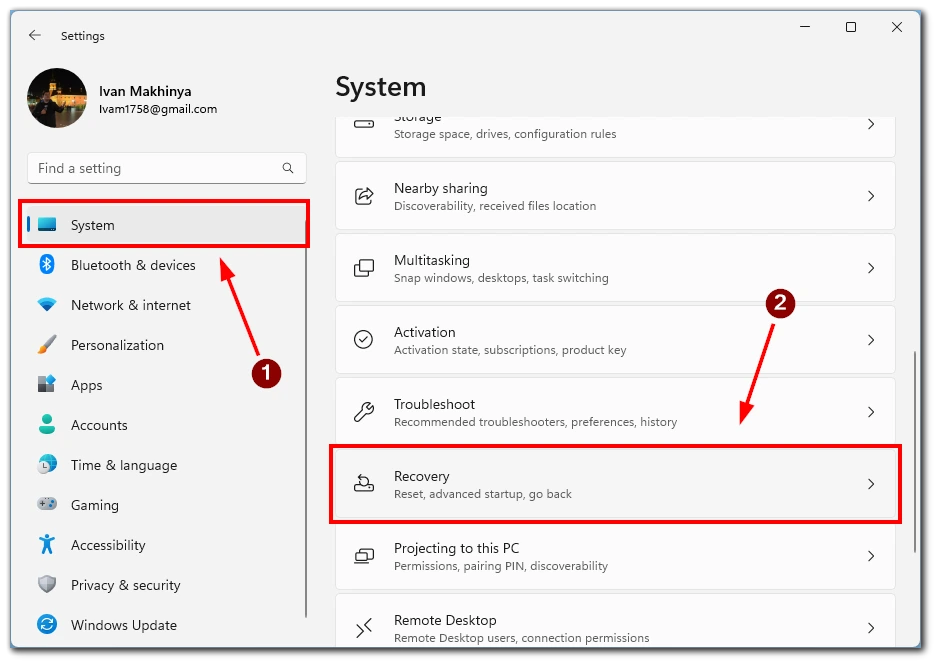Screen dimensions: 939x666
Task: Click the back arrow next to Settings
Action: 35,35
